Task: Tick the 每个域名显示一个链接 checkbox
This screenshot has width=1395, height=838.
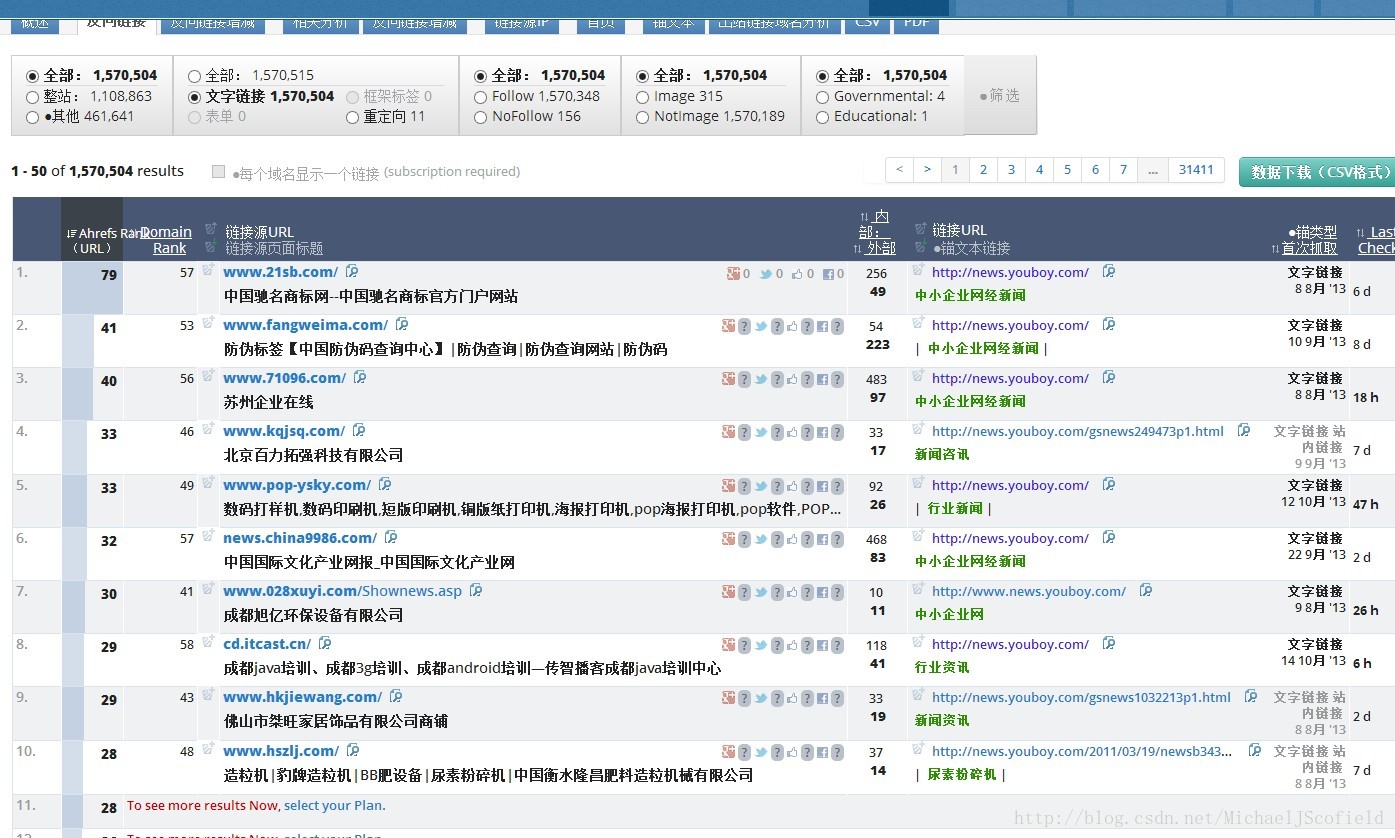Action: (218, 172)
